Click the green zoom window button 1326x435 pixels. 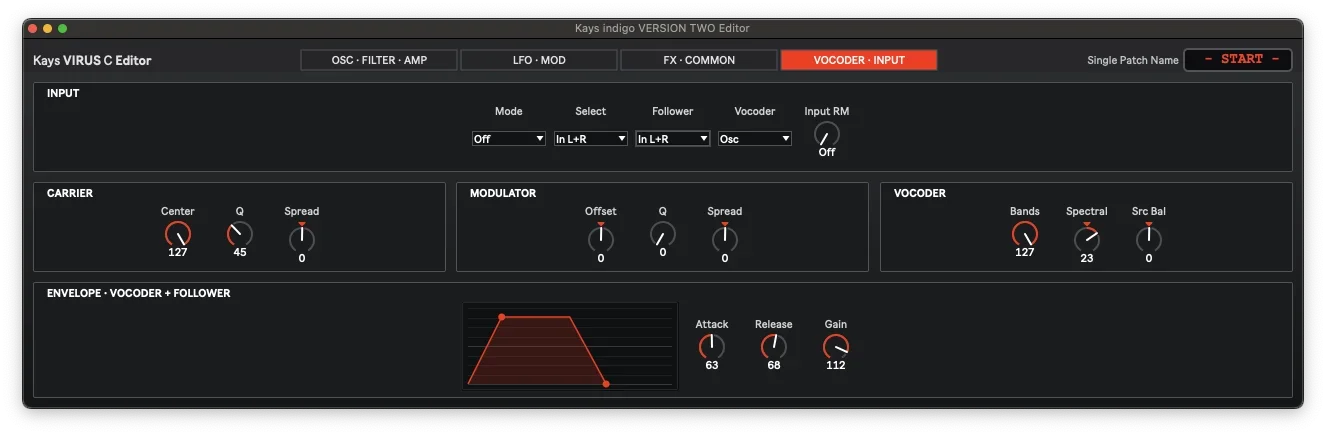[x=63, y=28]
